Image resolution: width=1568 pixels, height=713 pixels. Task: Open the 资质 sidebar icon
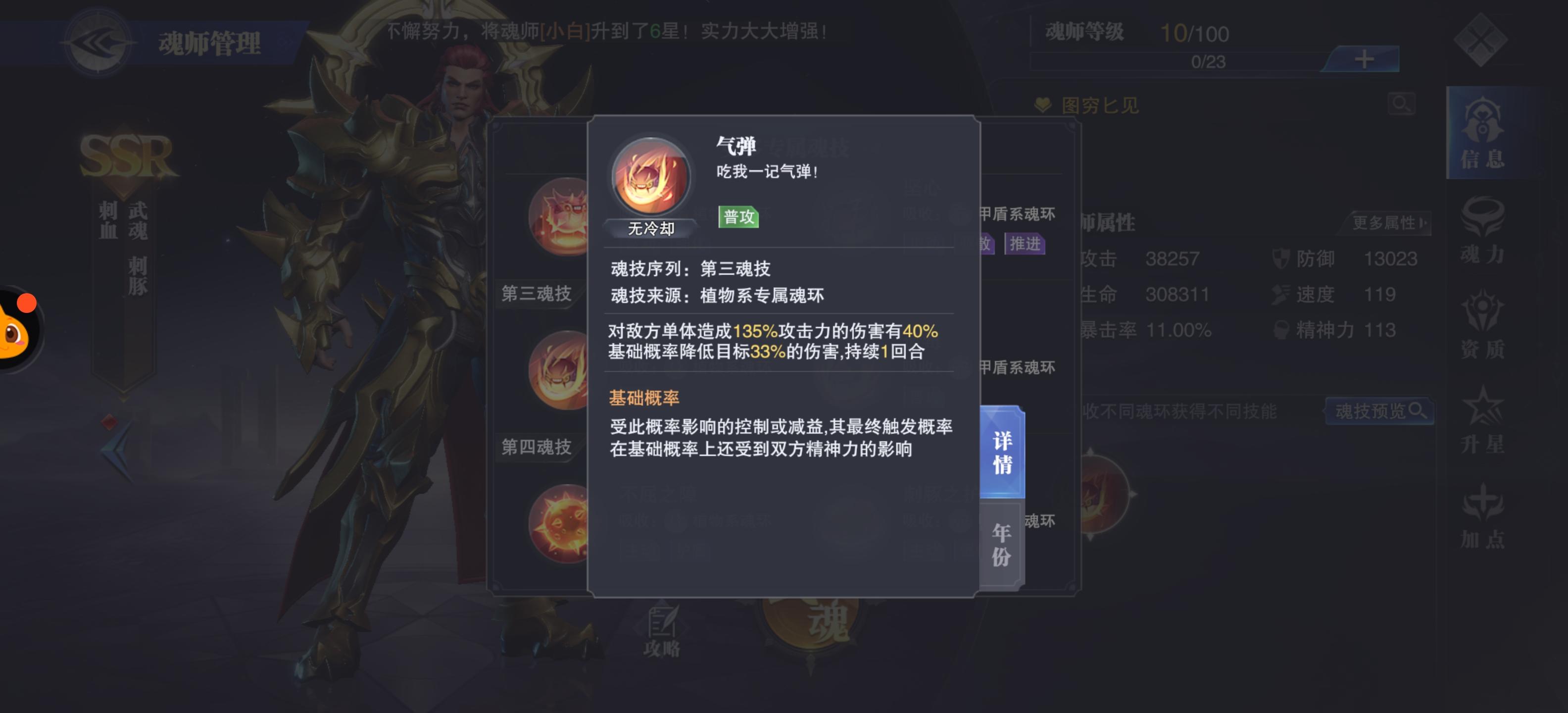coord(1483,325)
